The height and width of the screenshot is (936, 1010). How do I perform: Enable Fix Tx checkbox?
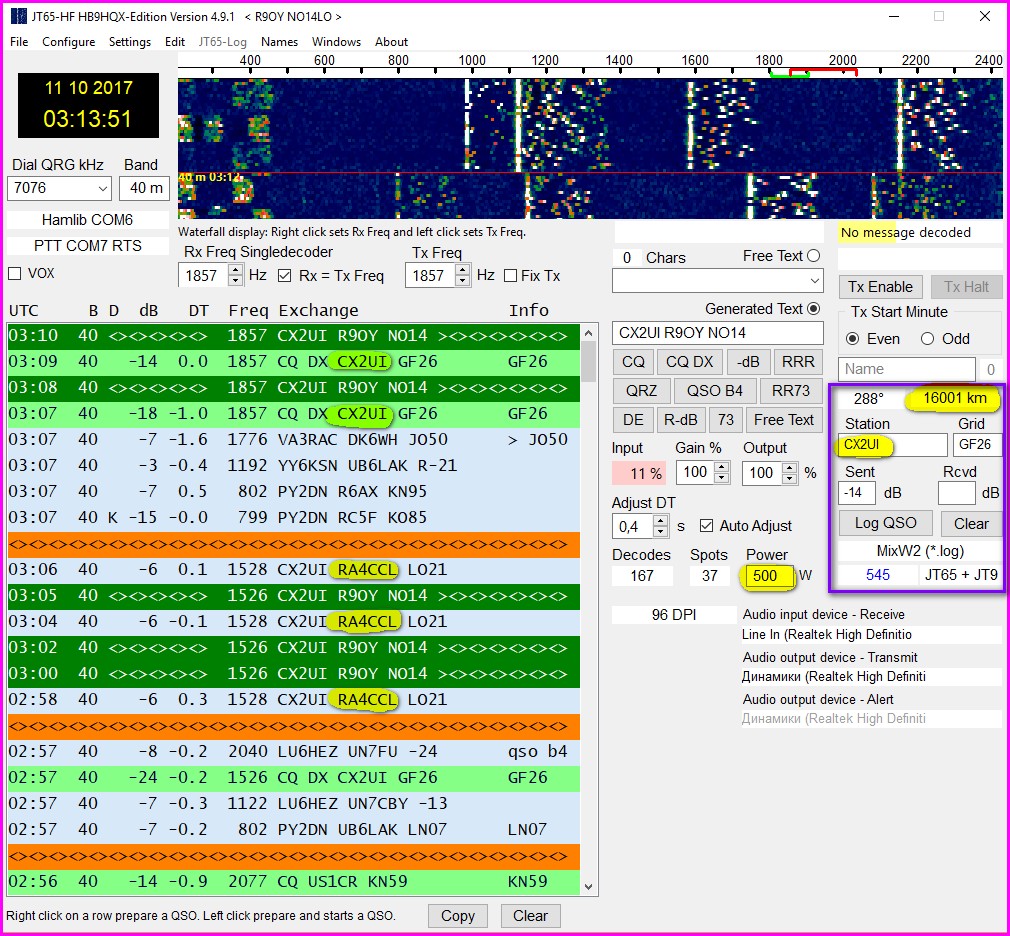click(511, 276)
